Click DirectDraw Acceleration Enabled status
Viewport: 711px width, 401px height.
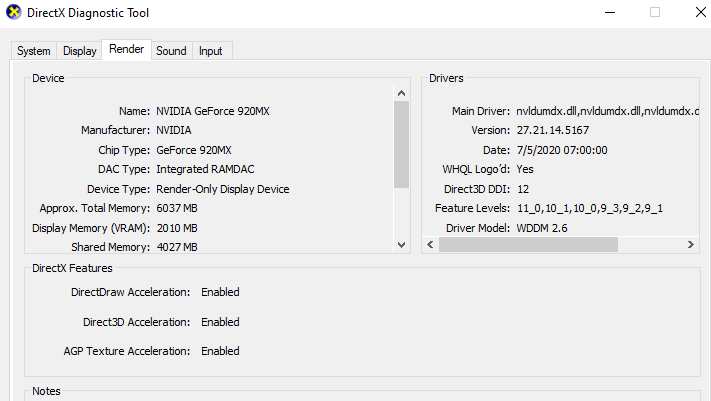[x=220, y=292]
